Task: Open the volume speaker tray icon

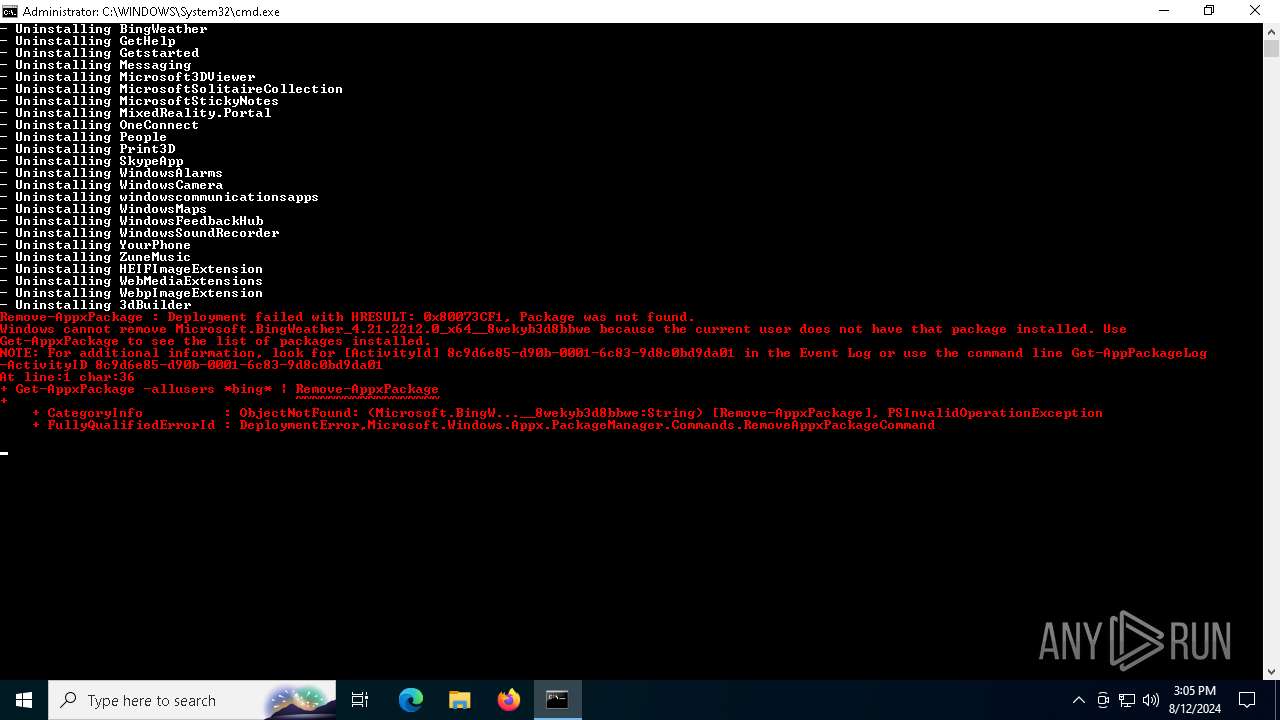Action: 1151,700
